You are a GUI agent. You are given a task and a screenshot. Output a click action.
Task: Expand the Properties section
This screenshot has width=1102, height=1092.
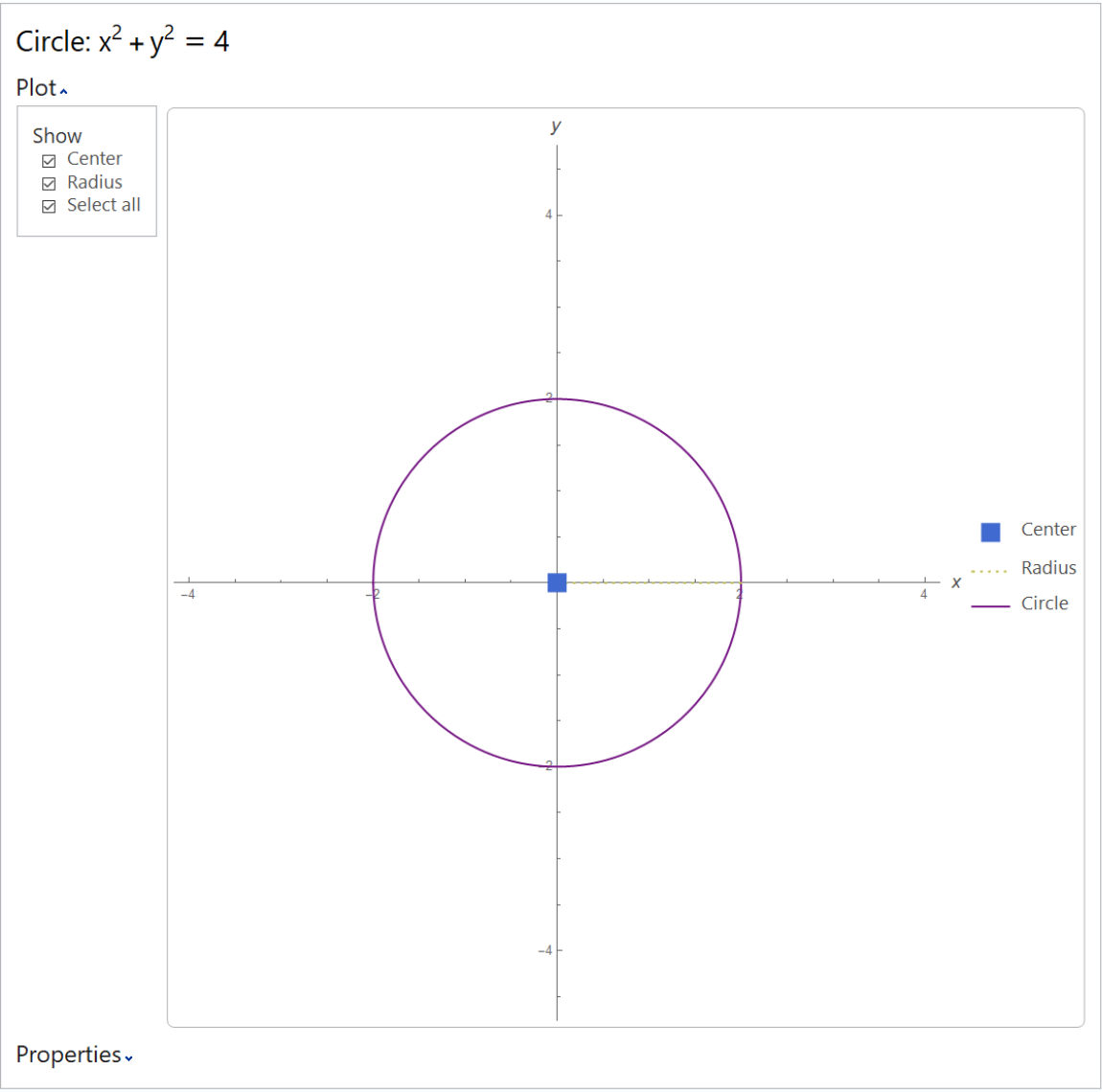click(127, 1058)
